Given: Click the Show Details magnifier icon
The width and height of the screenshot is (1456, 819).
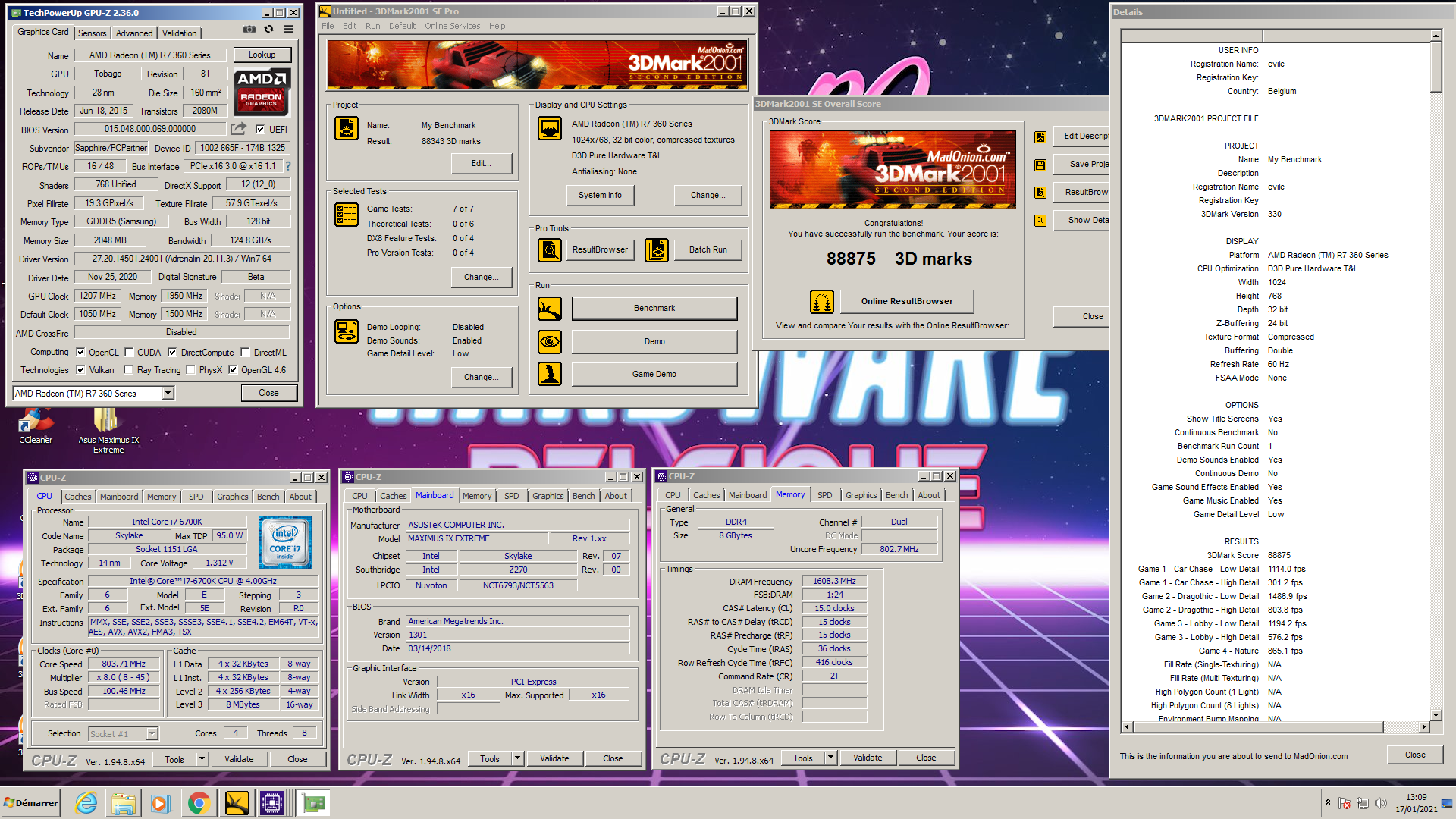Looking at the screenshot, I should click(1040, 221).
